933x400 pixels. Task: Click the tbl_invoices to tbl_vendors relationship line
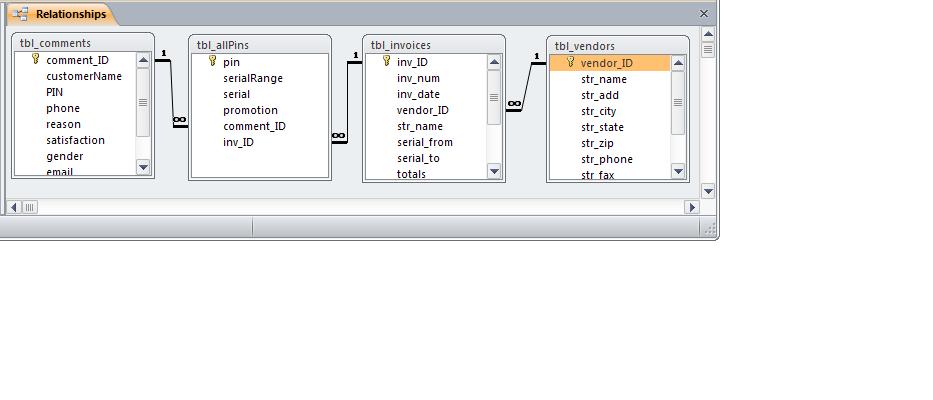pyautogui.click(x=527, y=86)
